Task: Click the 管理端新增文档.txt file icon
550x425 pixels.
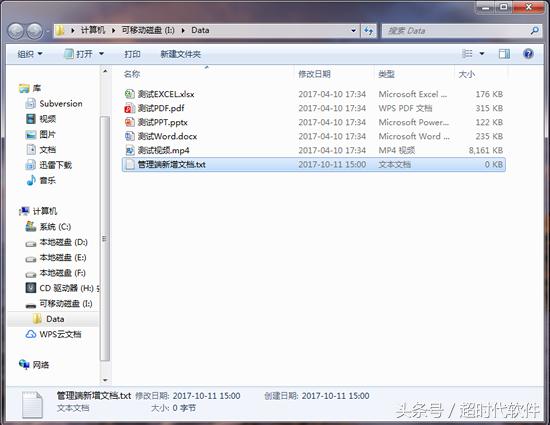Action: click(130, 164)
